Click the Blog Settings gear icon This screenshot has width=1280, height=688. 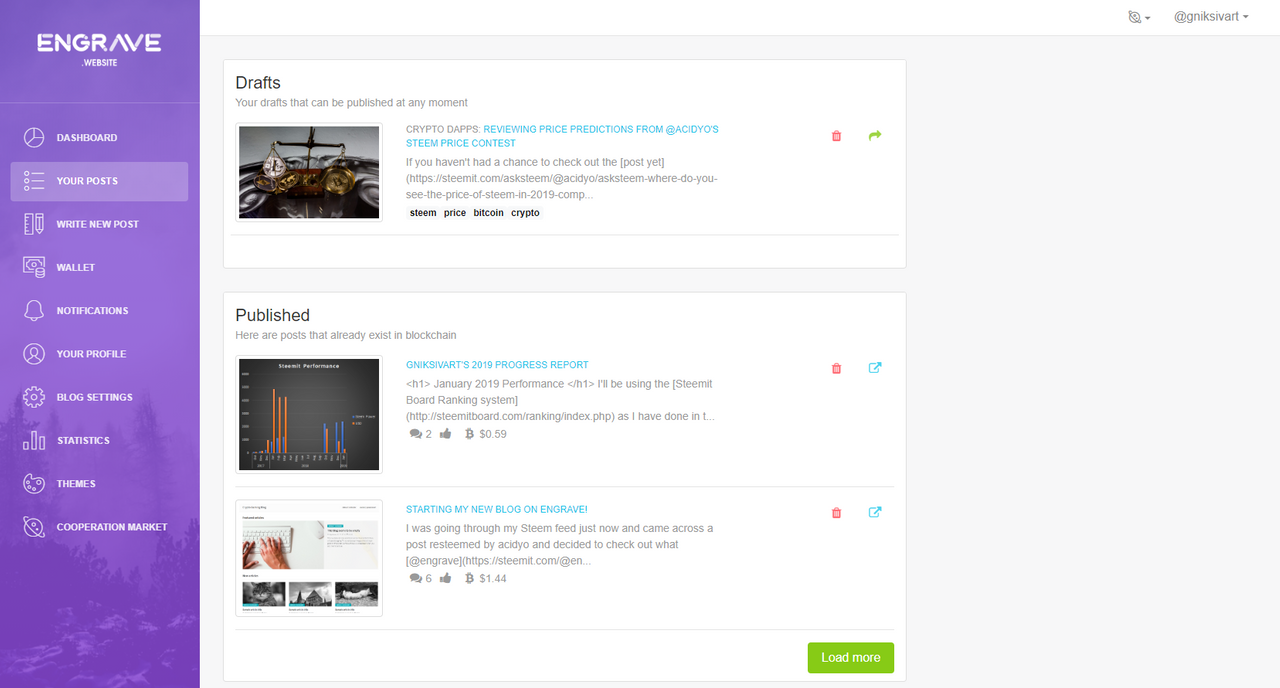34,397
